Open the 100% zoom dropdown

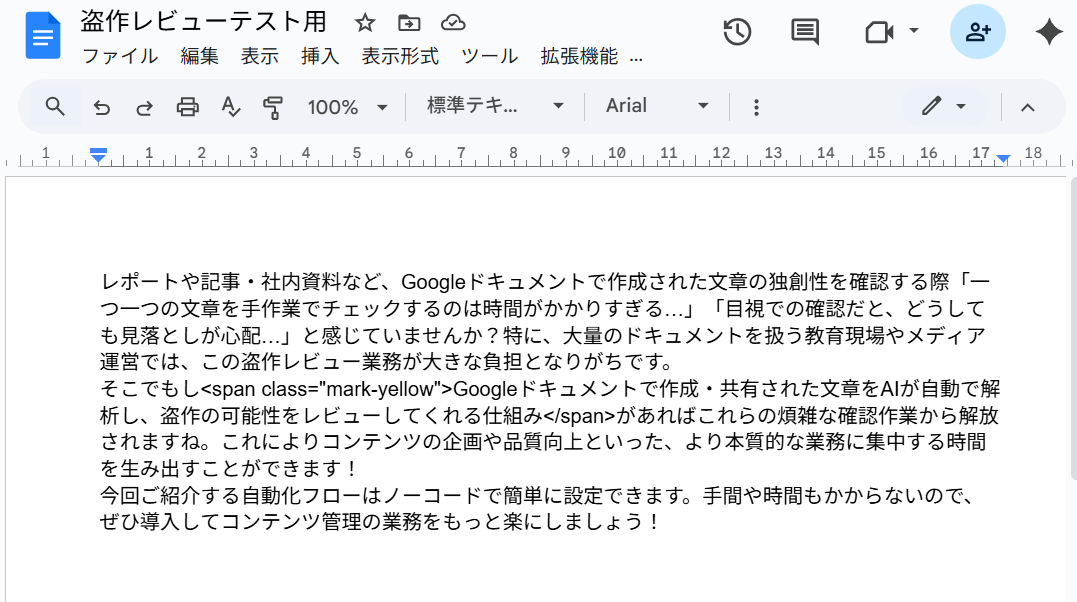[347, 107]
